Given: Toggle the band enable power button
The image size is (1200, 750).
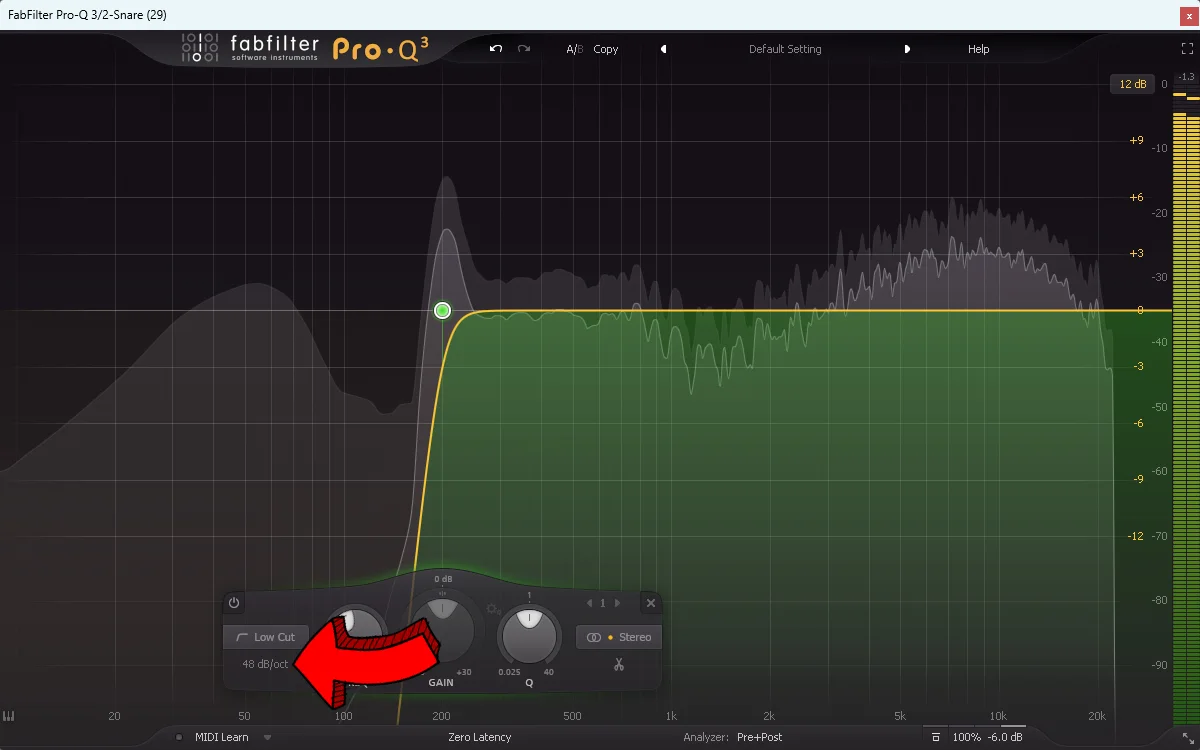Looking at the screenshot, I should point(231,602).
